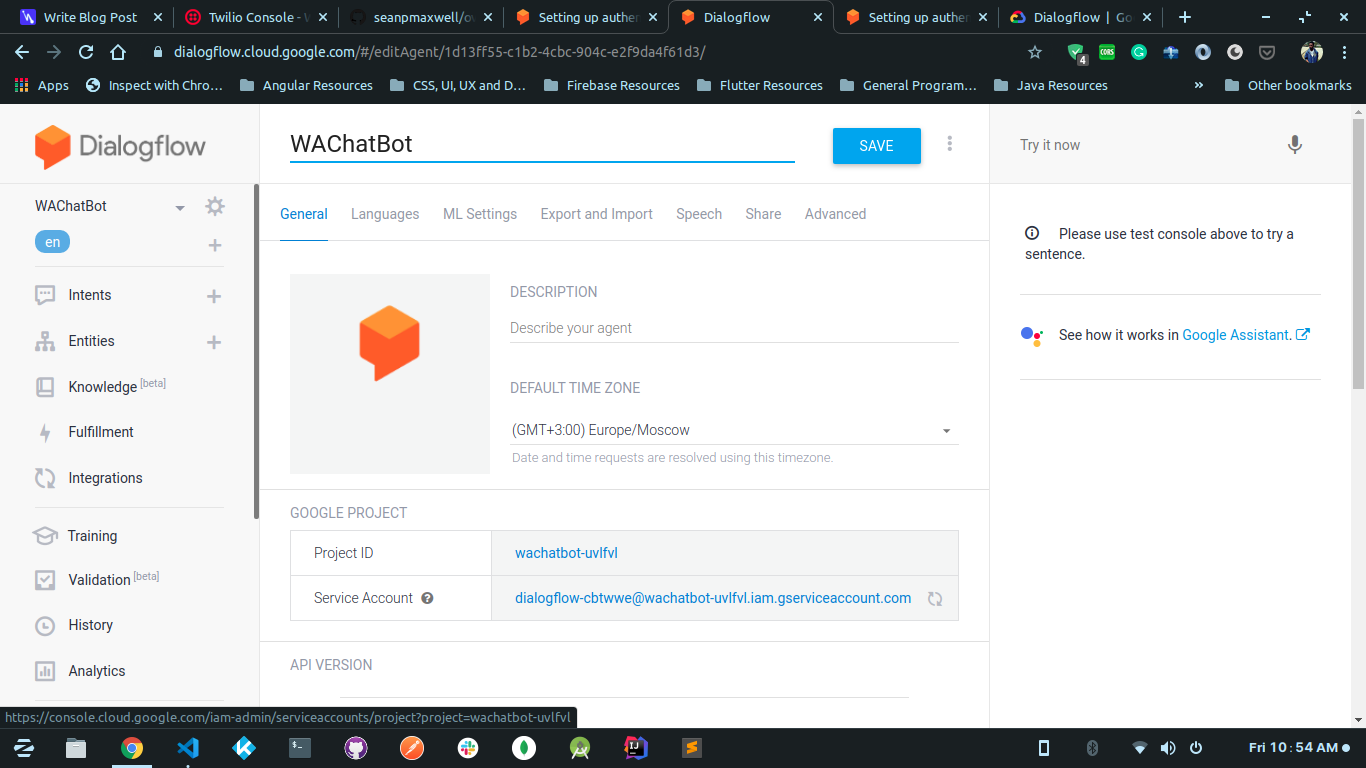The width and height of the screenshot is (1366, 768).
Task: Navigate back in the browser
Action: [22, 52]
